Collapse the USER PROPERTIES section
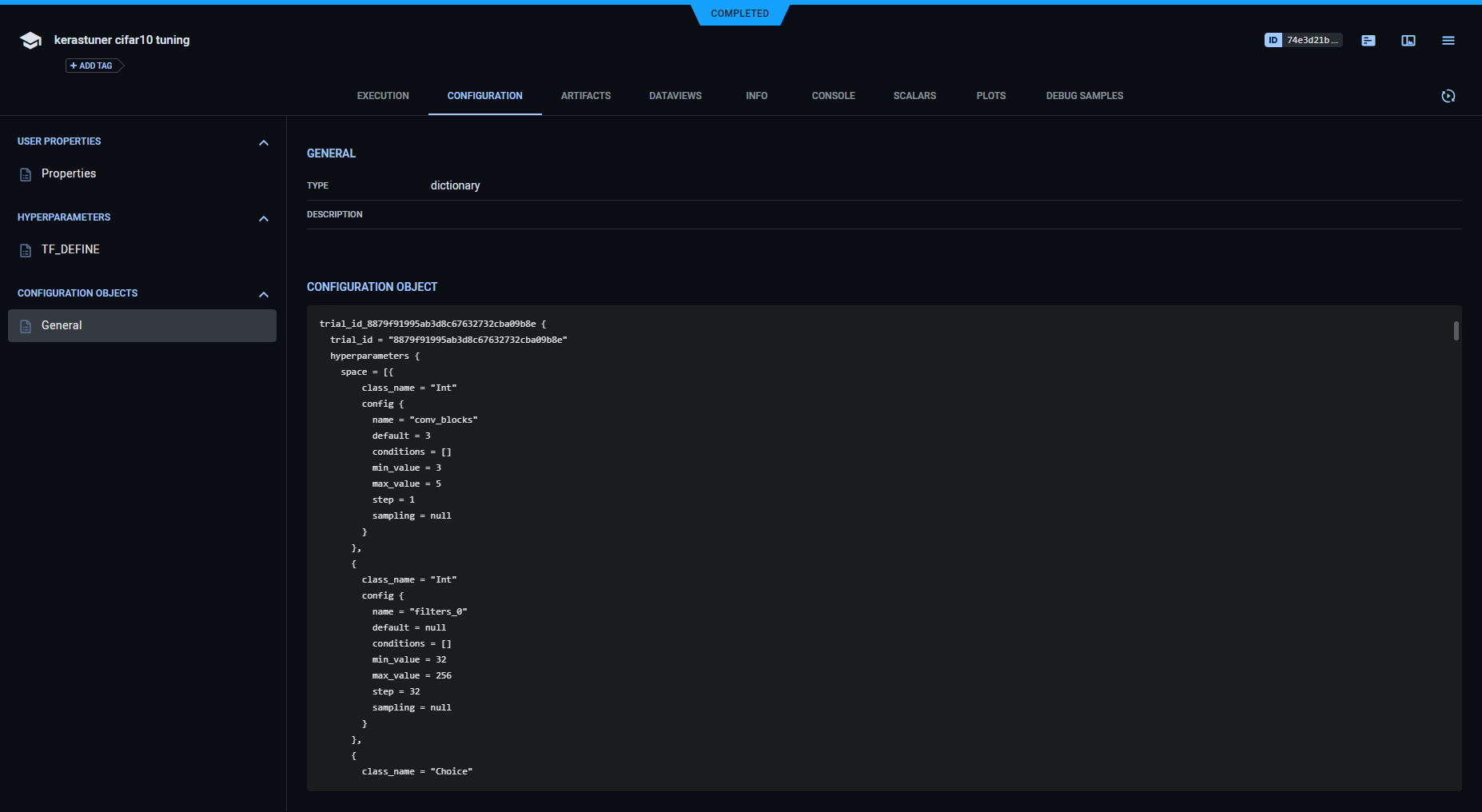1482x812 pixels. click(x=264, y=142)
